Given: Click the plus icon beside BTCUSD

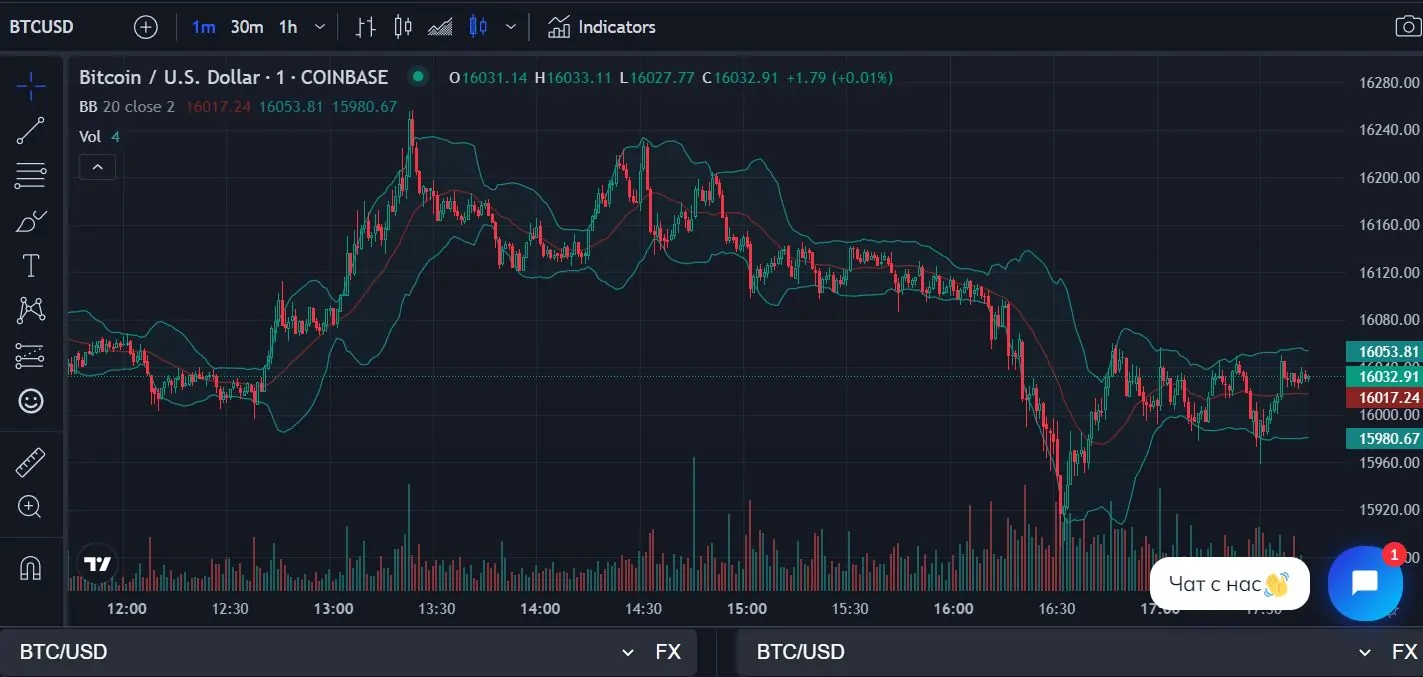Looking at the screenshot, I should (x=146, y=27).
